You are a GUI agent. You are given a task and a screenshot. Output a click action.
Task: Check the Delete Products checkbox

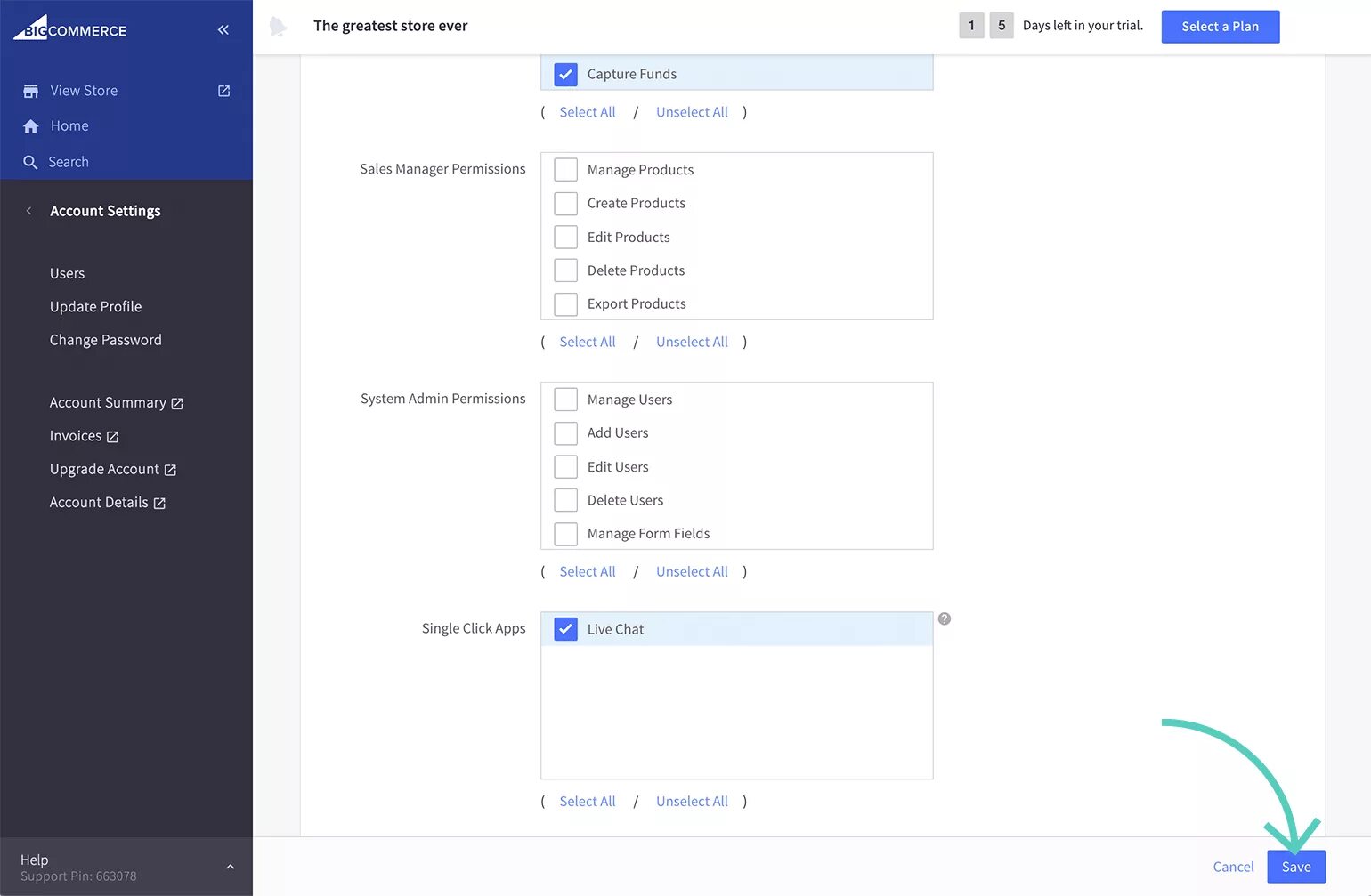pos(565,270)
